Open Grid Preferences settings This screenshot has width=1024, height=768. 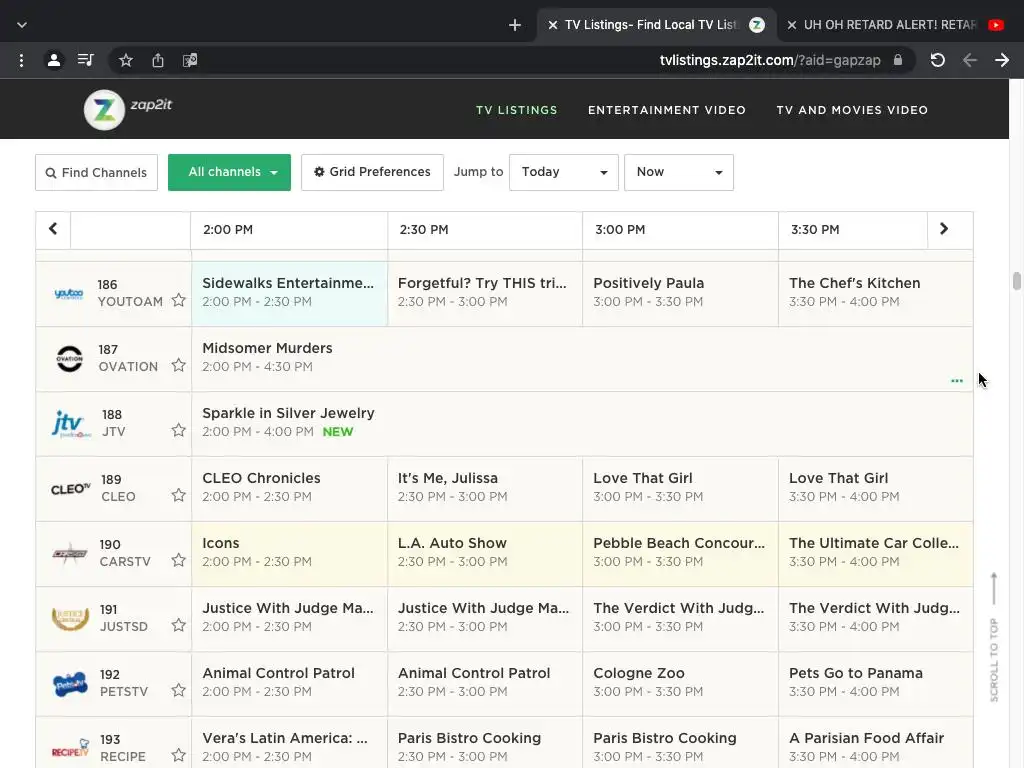pyautogui.click(x=372, y=172)
